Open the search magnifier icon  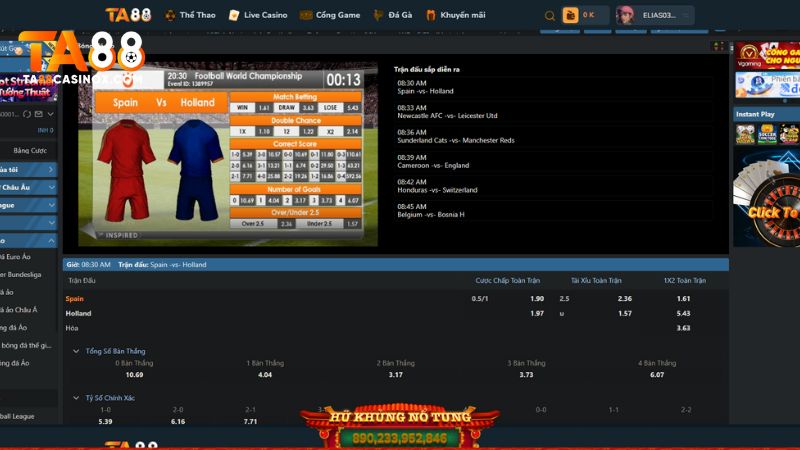tap(549, 16)
